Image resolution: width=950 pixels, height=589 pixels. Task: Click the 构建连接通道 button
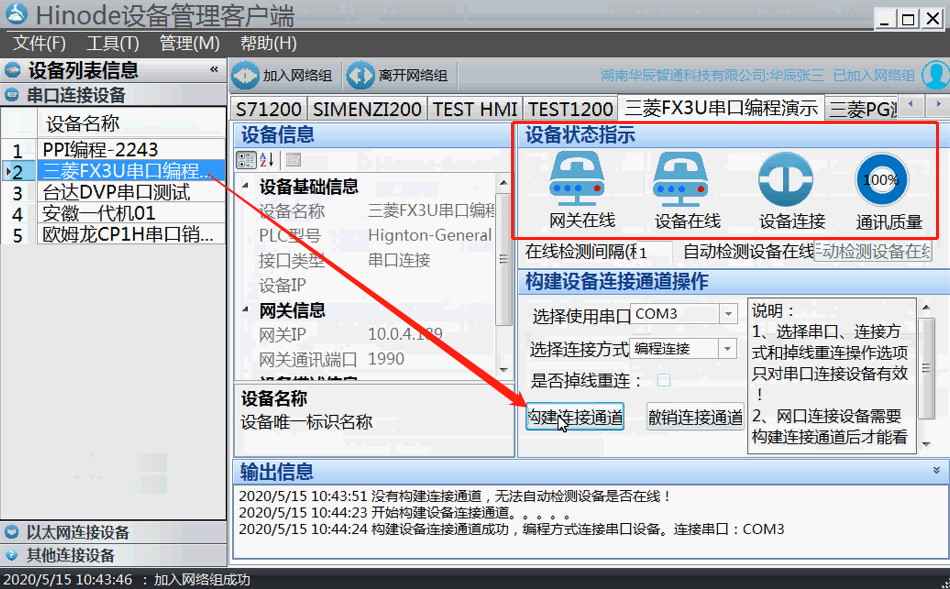tap(575, 417)
